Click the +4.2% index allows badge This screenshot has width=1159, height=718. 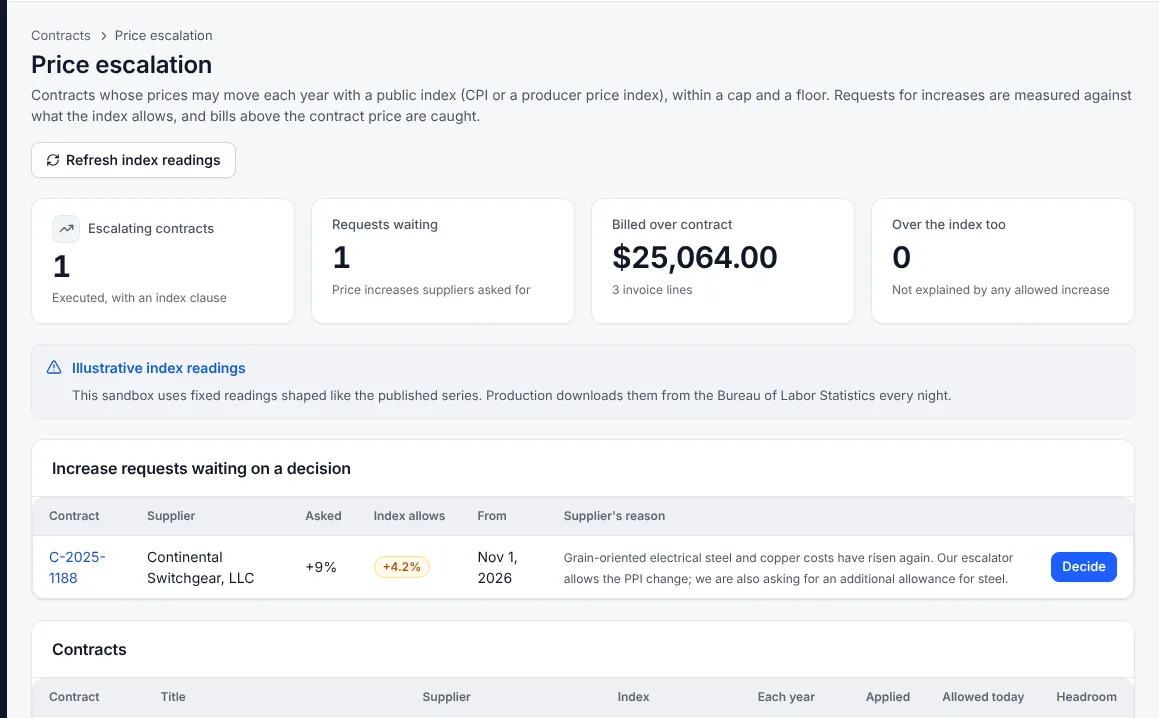pyautogui.click(x=401, y=567)
